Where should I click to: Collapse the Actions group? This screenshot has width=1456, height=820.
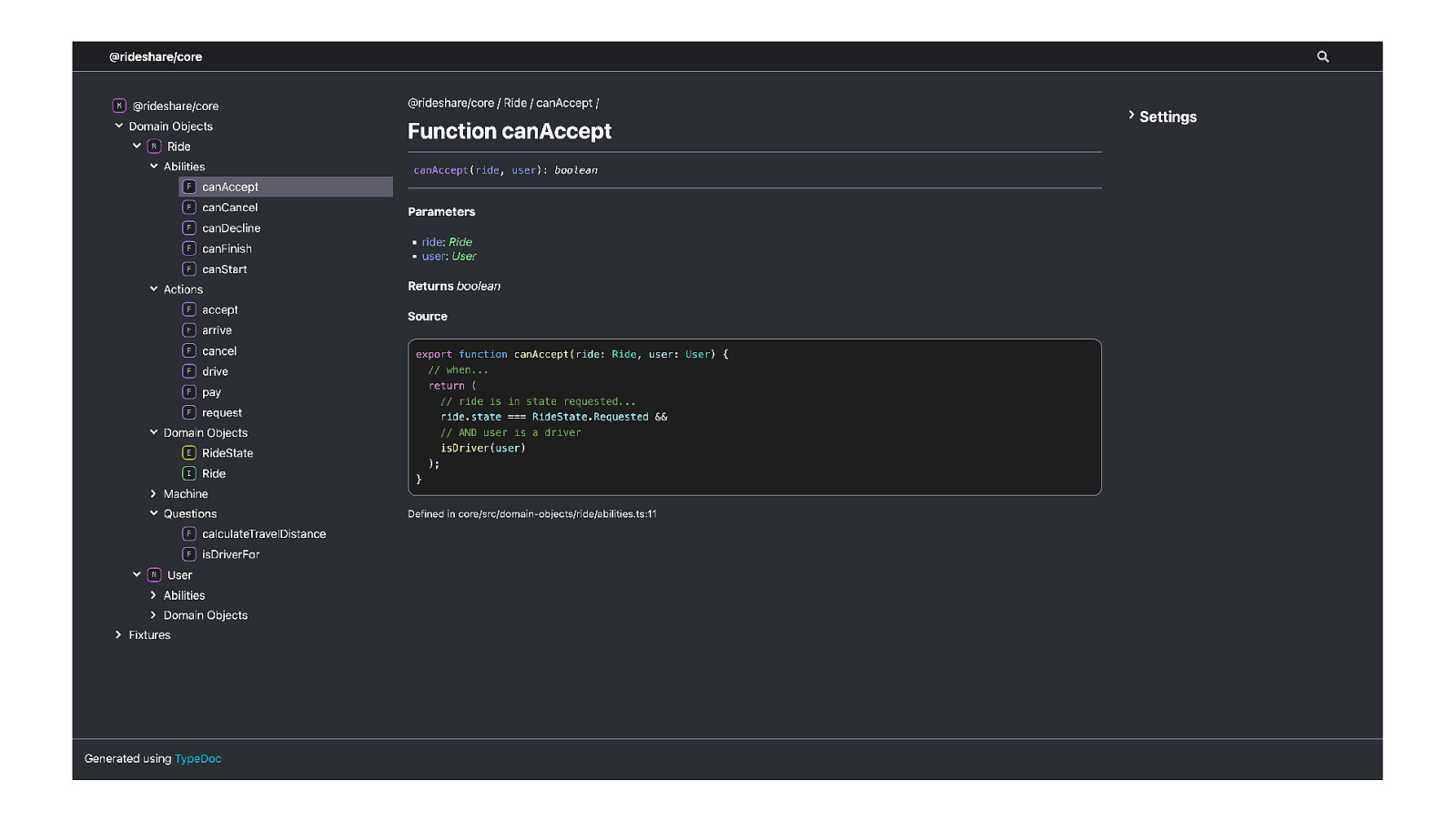(154, 289)
